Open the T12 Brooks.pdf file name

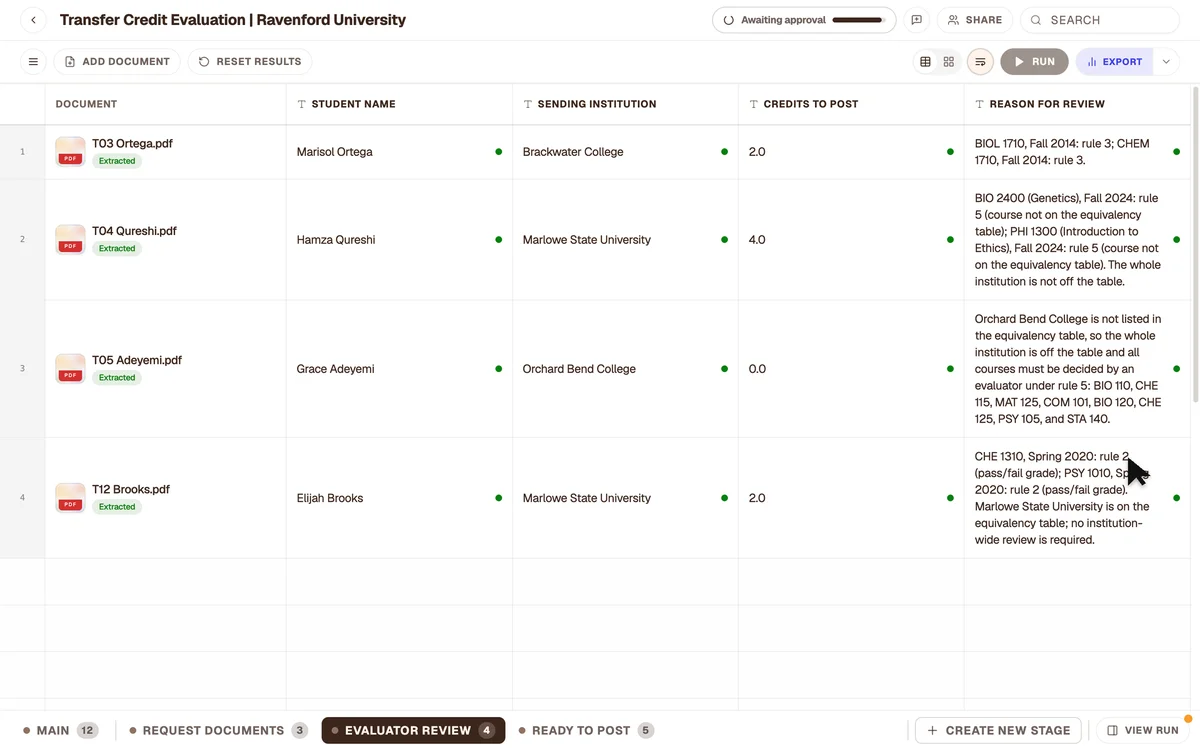[131, 490]
